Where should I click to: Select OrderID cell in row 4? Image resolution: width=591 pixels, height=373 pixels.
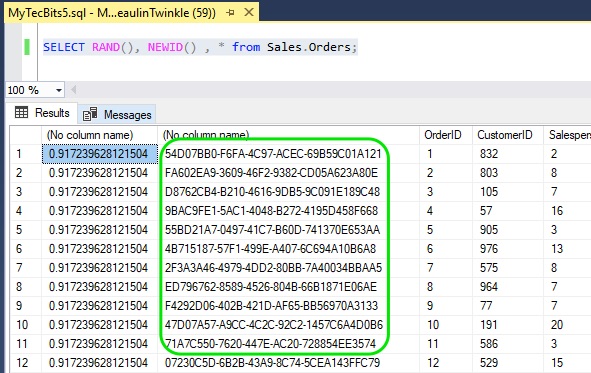pyautogui.click(x=446, y=211)
